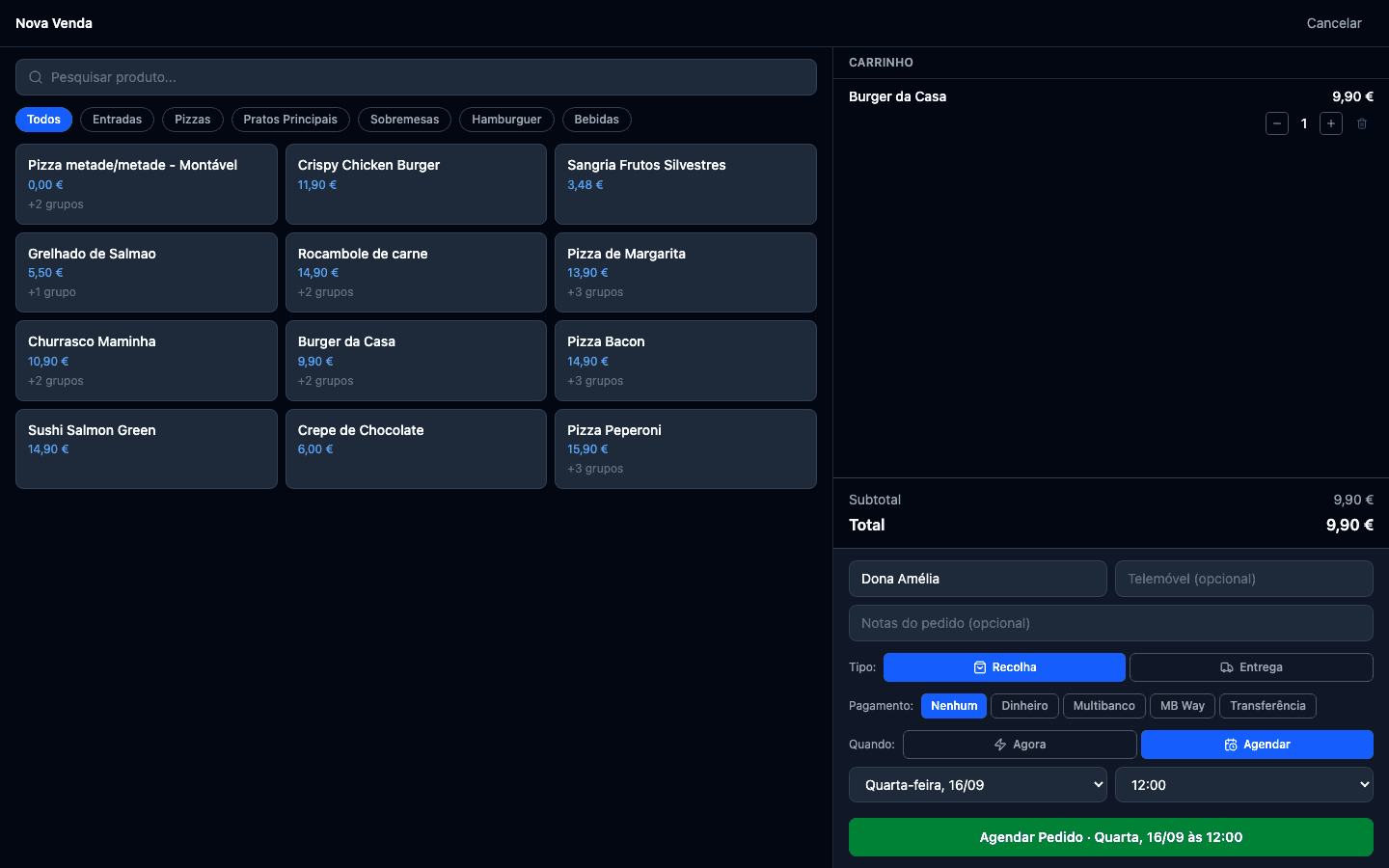
Task: Select Entrega delivery order type
Action: 1251,667
